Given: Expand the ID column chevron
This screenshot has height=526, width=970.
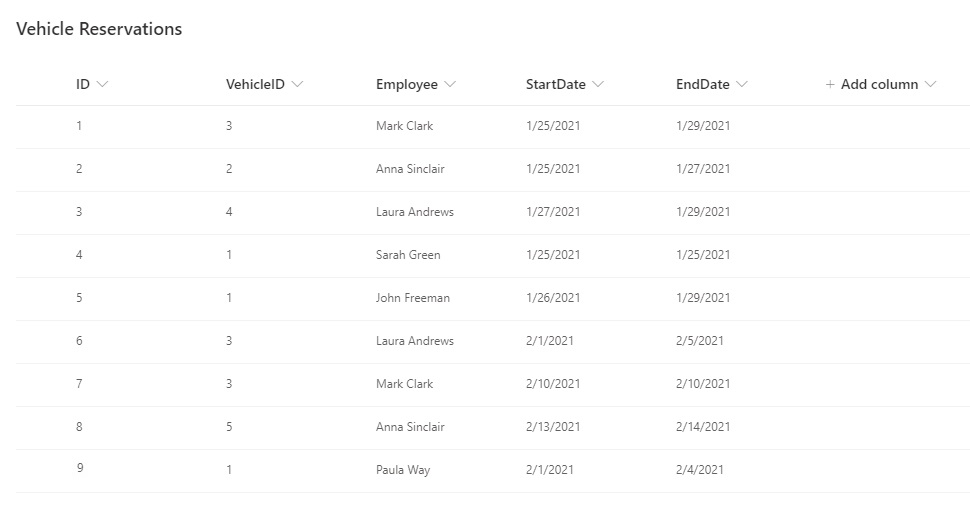Looking at the screenshot, I should (x=103, y=84).
